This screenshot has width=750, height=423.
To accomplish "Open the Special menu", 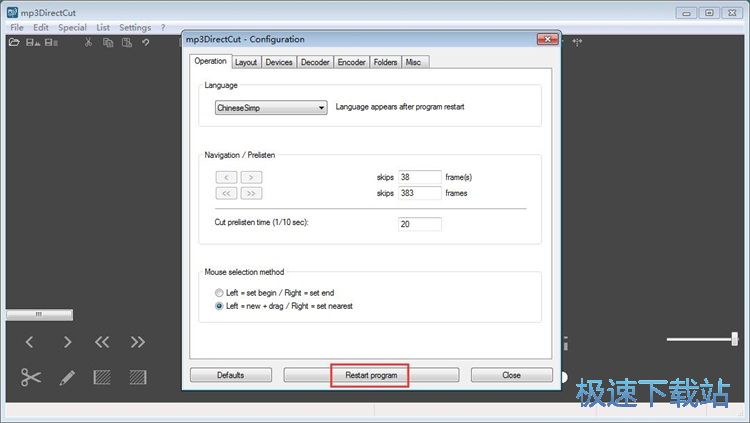I will (x=72, y=27).
